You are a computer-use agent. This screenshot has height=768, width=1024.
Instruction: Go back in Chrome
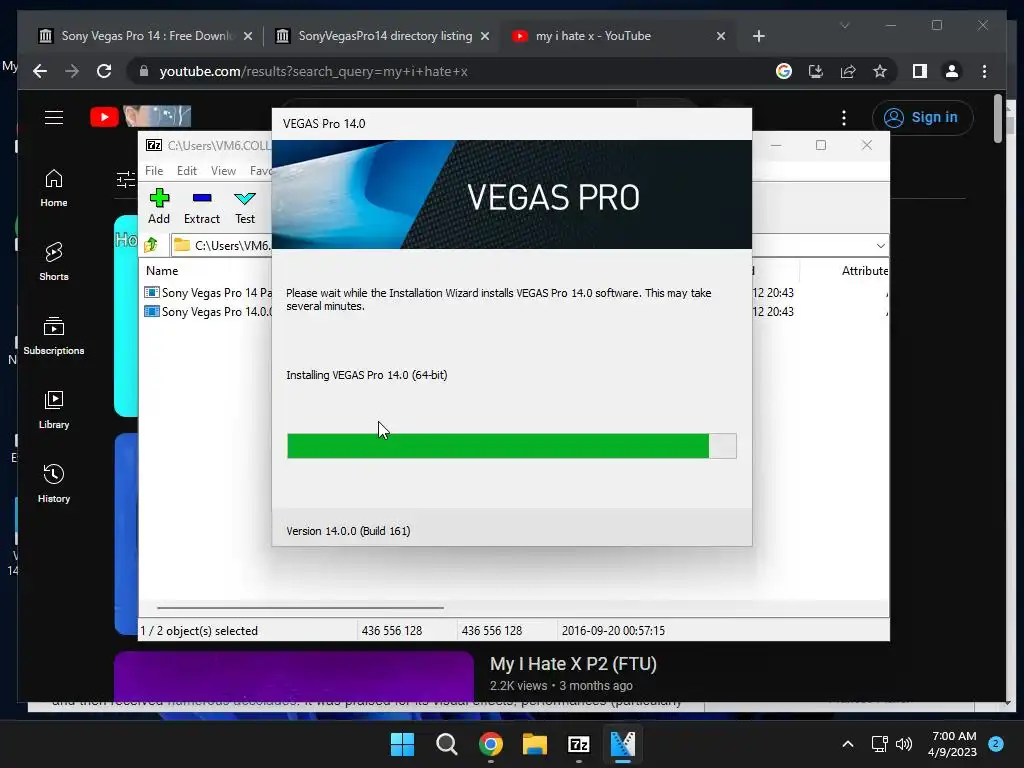pos(40,71)
